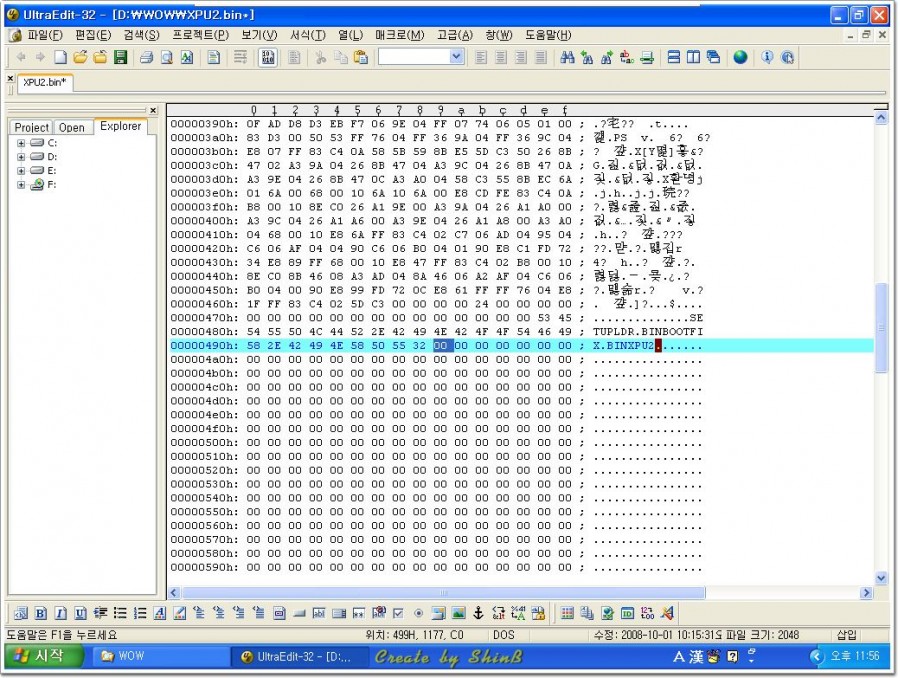Toggle hex edit mode button (1010 icon)
900x678 pixels.
268,57
